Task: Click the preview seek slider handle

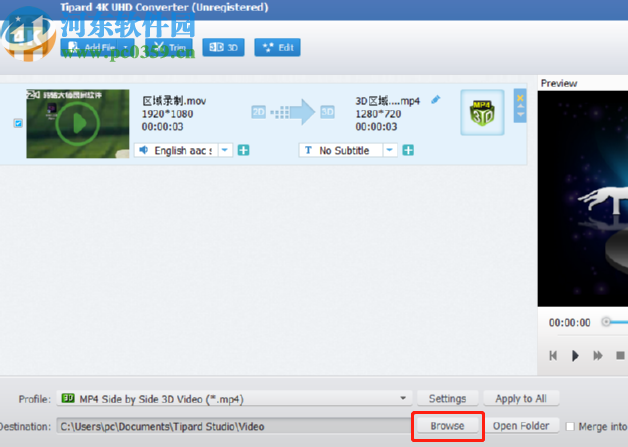Action: (606, 322)
